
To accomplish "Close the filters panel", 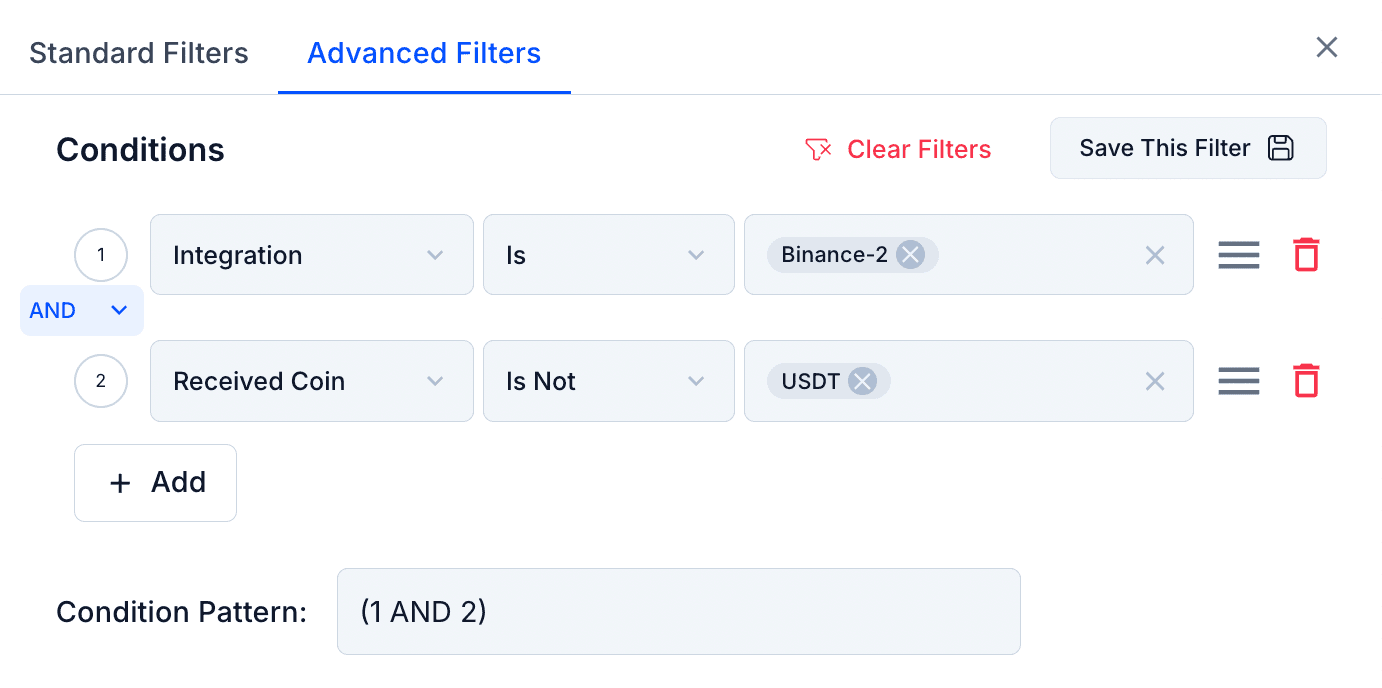I will click(1327, 47).
